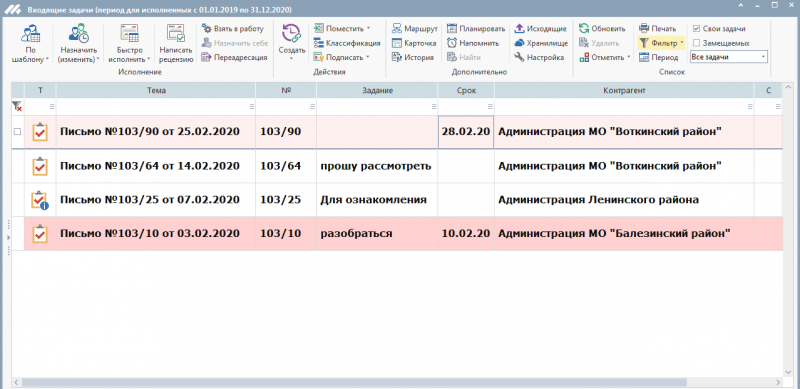Open Хранилище cloud storage
Viewport: 800px width, 389px height.
click(541, 43)
